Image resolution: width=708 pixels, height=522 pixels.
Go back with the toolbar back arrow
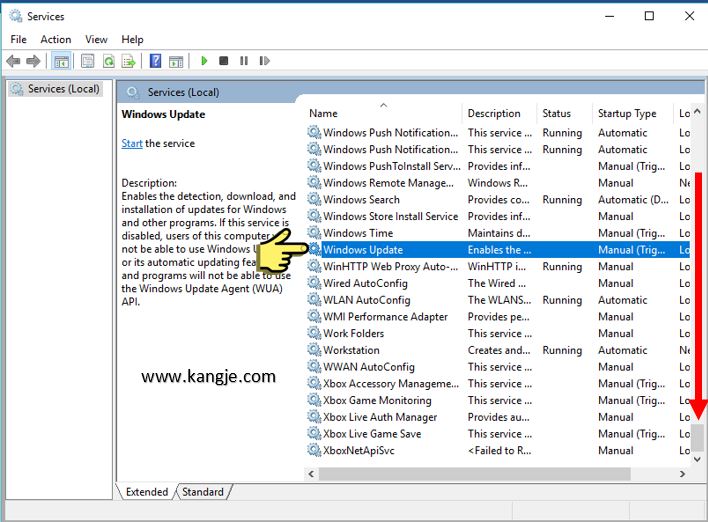click(x=14, y=61)
